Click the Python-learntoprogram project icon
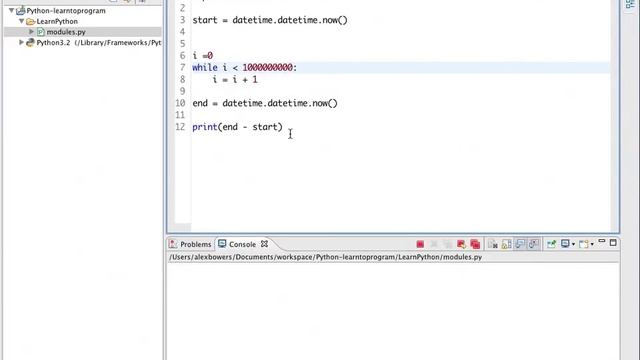 point(20,11)
